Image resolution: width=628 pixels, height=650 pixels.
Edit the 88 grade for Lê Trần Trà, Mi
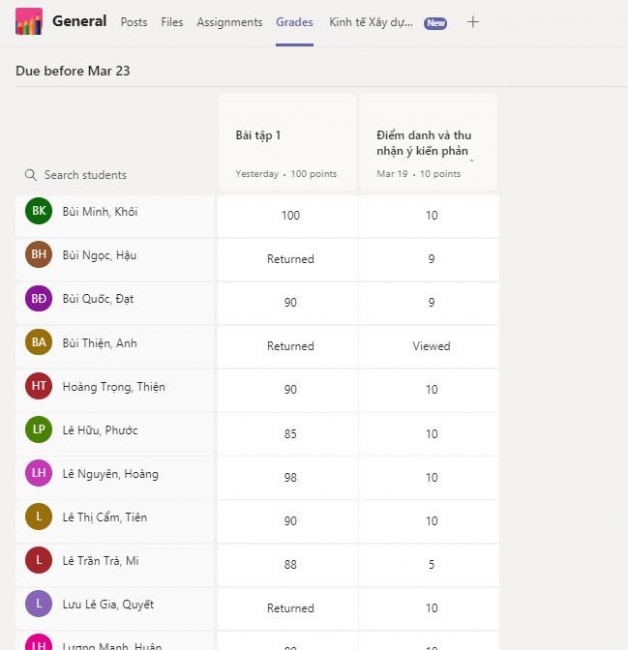click(290, 564)
